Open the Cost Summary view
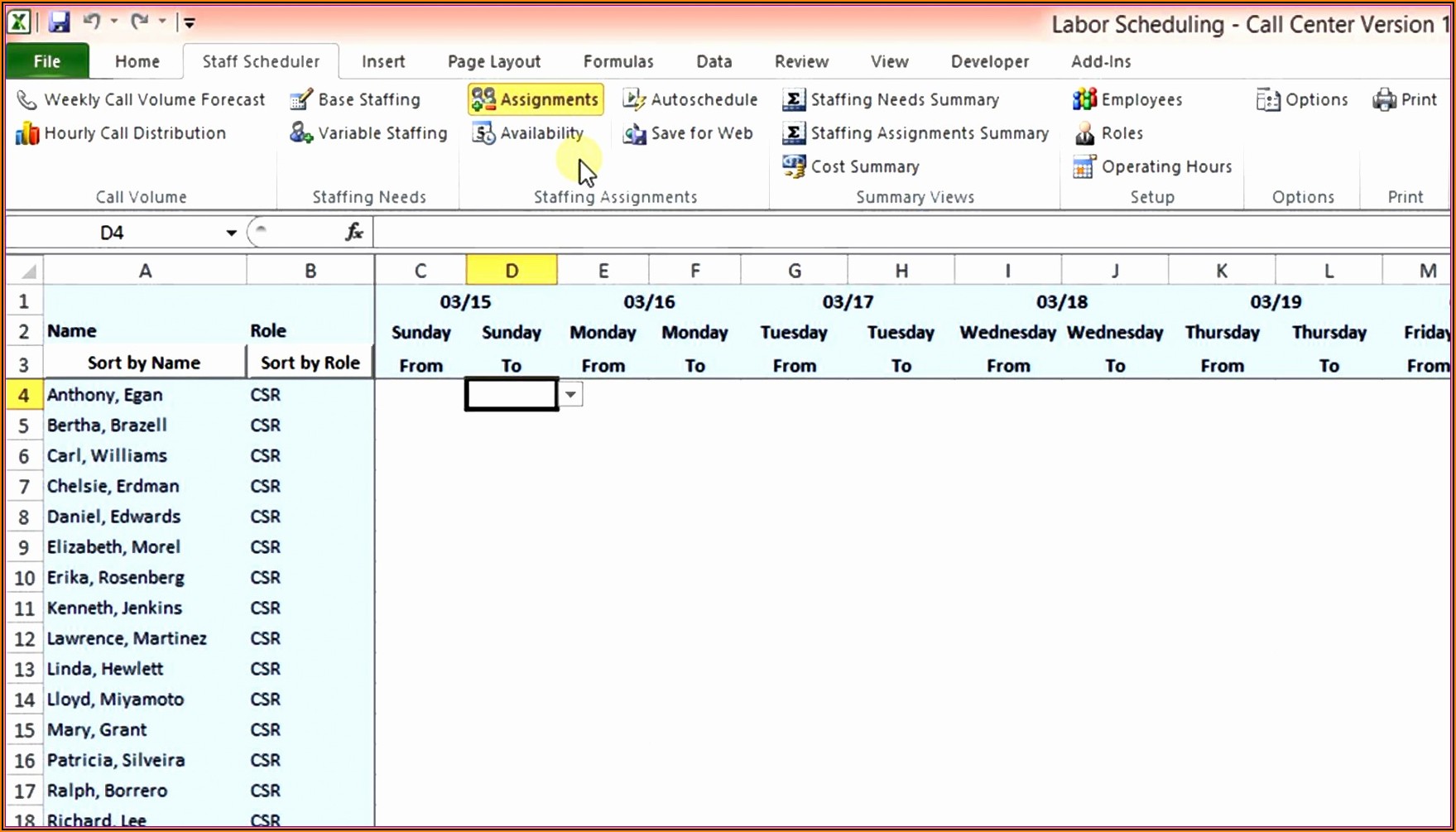The image size is (1456, 832). coord(852,166)
